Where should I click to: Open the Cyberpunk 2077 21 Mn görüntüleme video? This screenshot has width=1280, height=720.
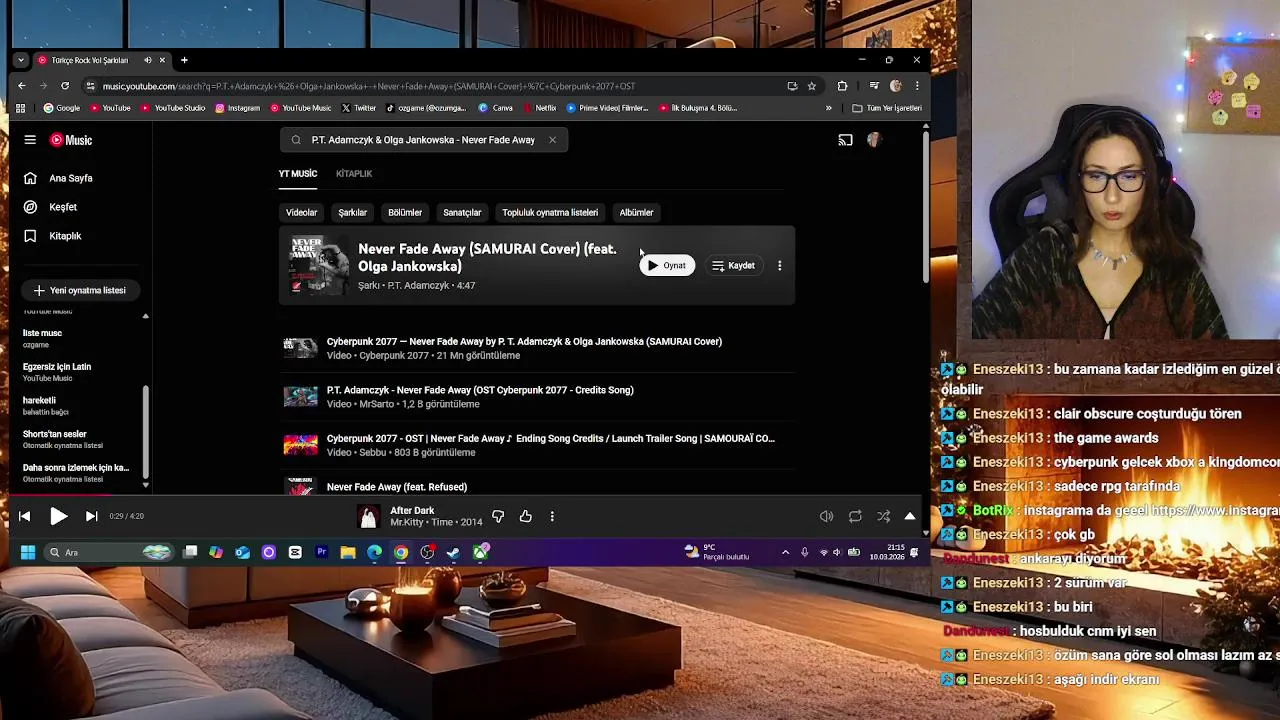[x=538, y=348]
